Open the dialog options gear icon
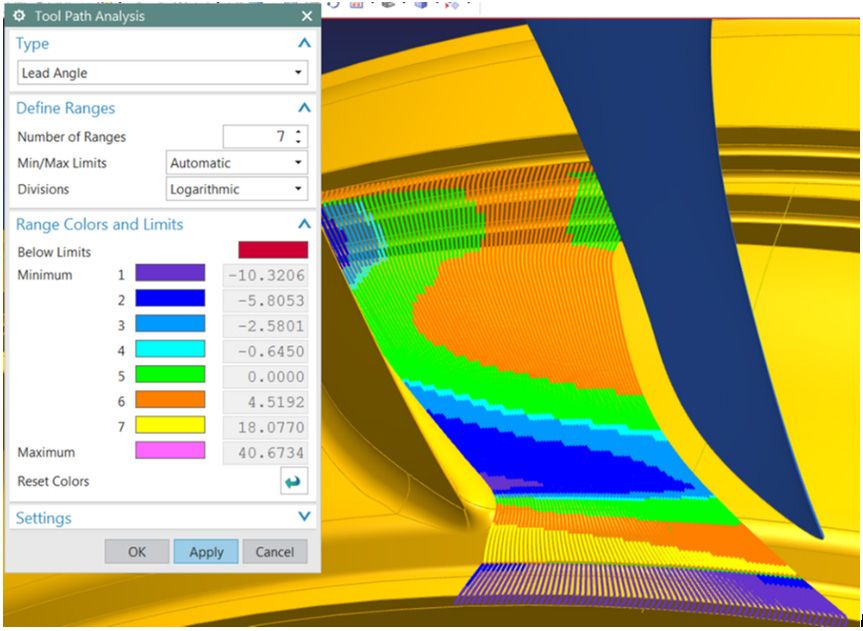This screenshot has width=863, height=631. coord(19,15)
